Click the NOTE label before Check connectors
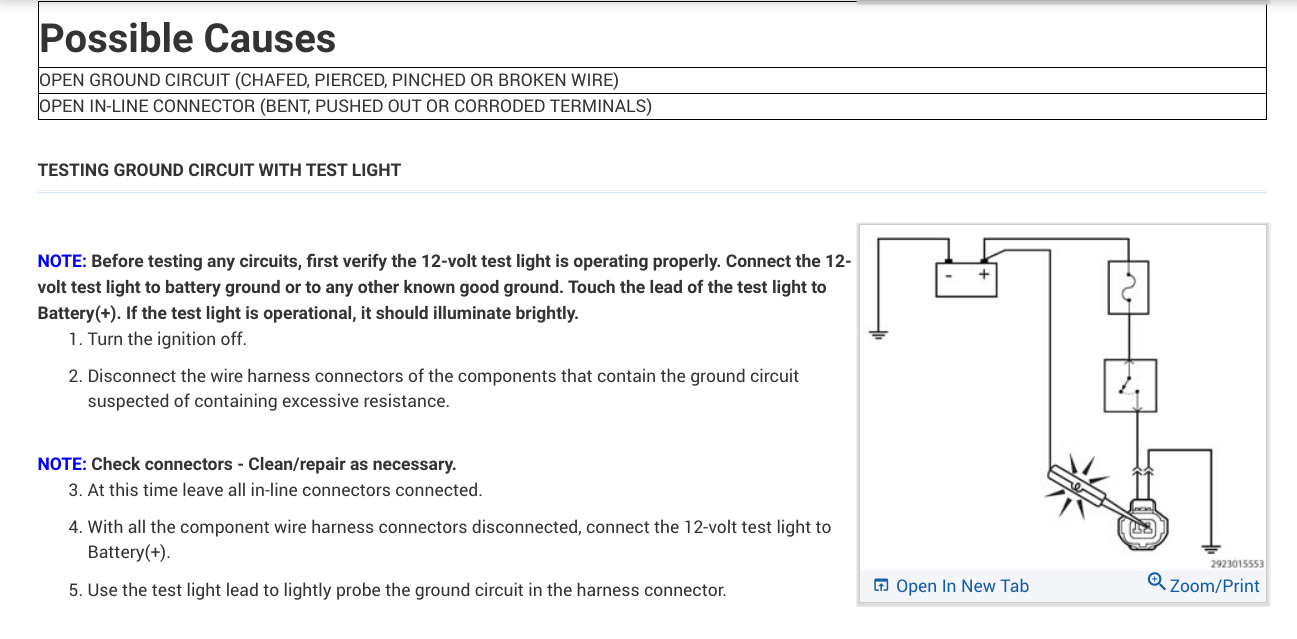The image size is (1297, 639). pos(61,464)
